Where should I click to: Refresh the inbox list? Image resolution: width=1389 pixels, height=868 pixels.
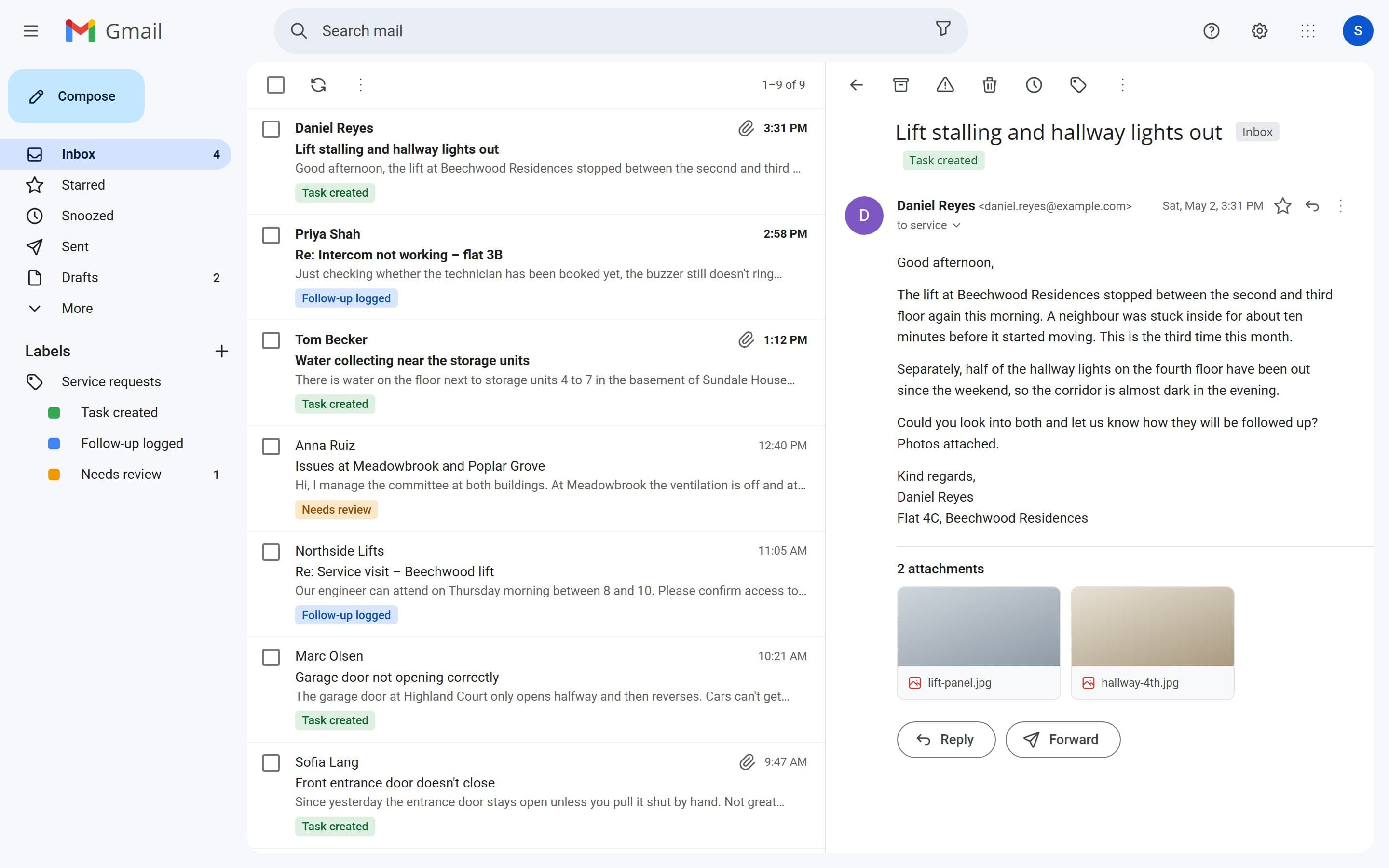[x=318, y=85]
